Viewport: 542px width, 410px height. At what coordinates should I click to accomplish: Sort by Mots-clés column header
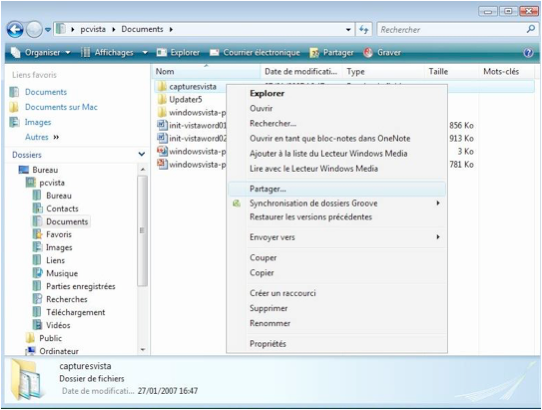(506, 72)
